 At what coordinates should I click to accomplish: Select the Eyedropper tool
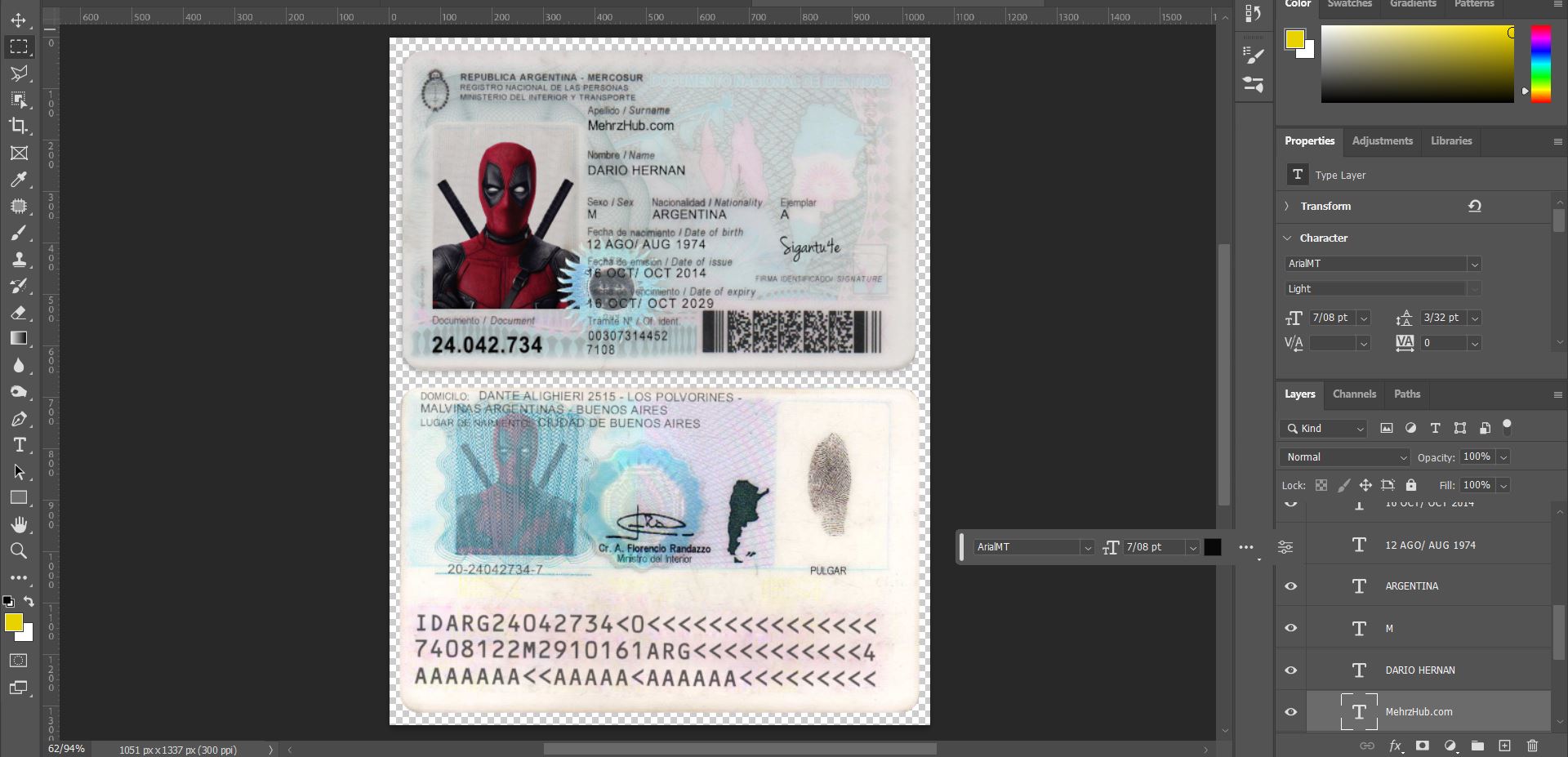(19, 180)
